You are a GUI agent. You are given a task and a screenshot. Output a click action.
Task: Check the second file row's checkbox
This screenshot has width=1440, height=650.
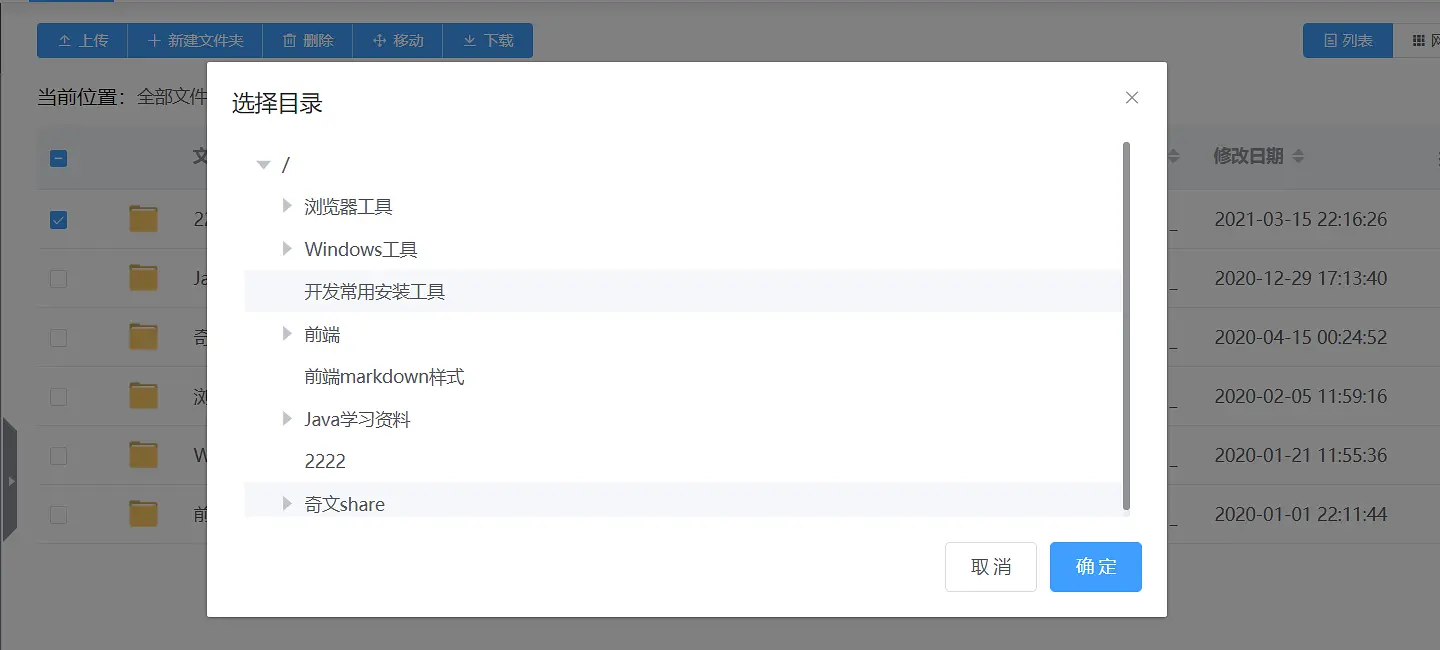57,278
